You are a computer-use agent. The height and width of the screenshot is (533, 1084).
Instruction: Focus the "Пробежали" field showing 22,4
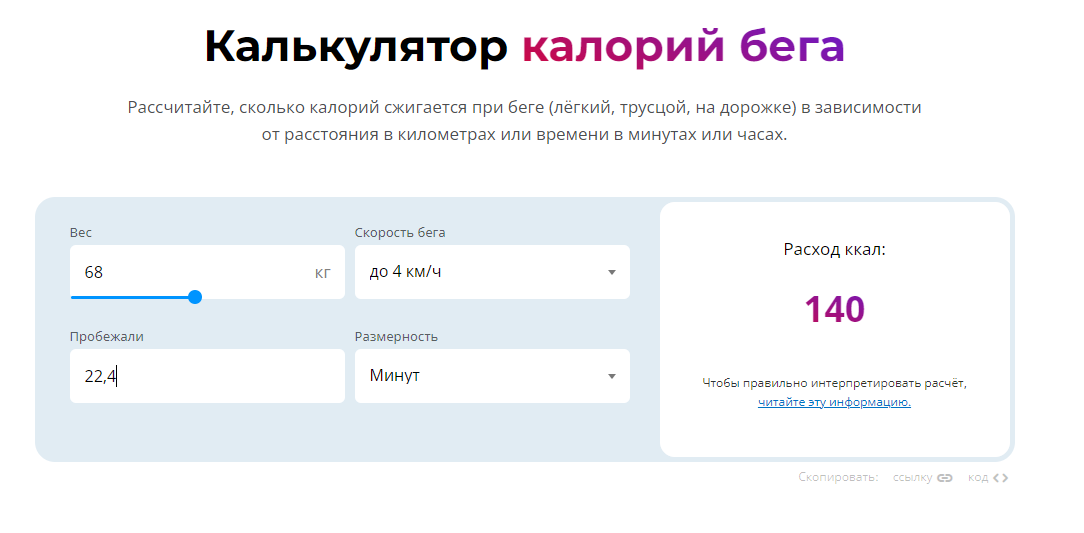207,376
